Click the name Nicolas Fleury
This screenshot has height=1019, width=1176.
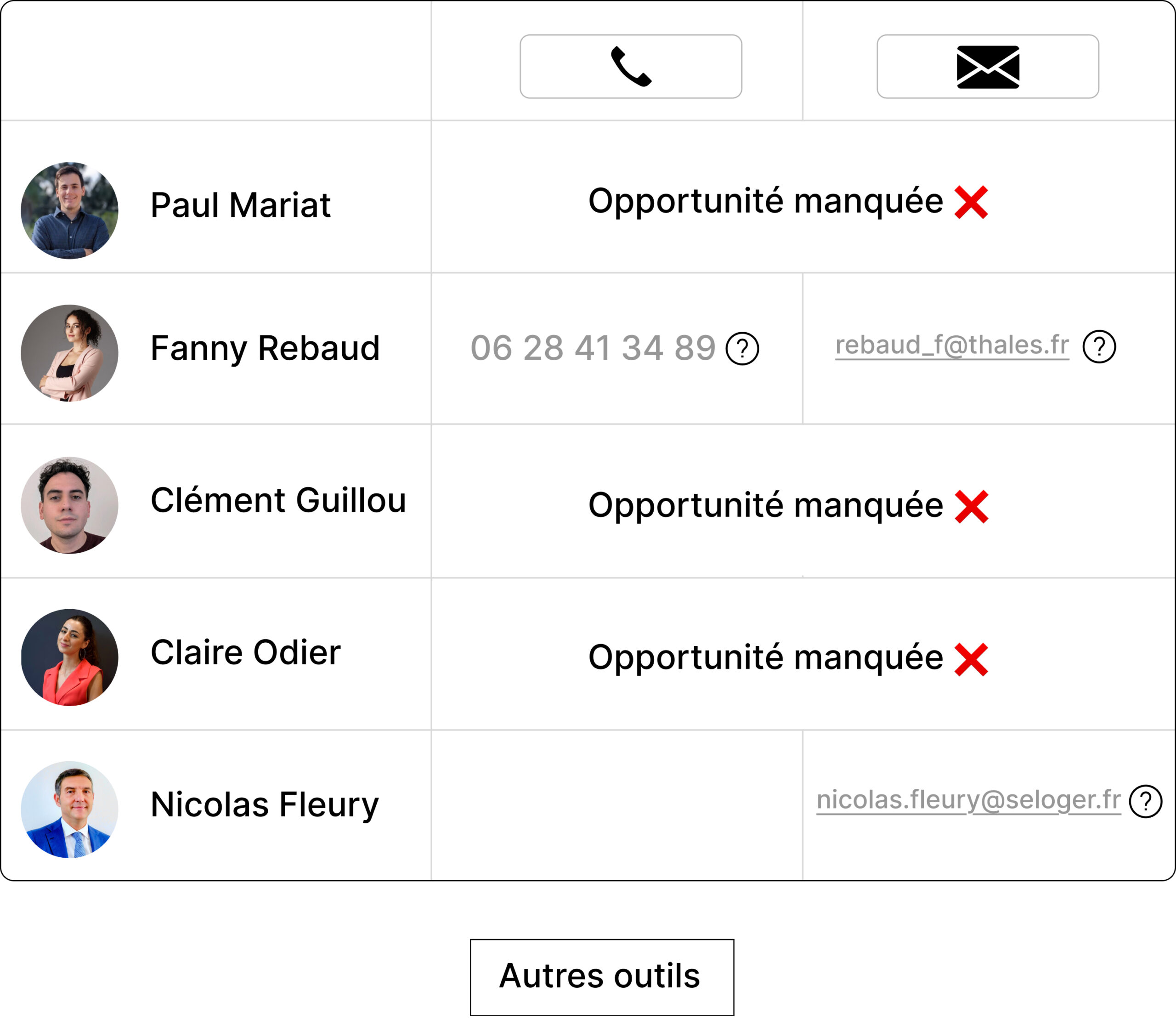click(x=265, y=804)
